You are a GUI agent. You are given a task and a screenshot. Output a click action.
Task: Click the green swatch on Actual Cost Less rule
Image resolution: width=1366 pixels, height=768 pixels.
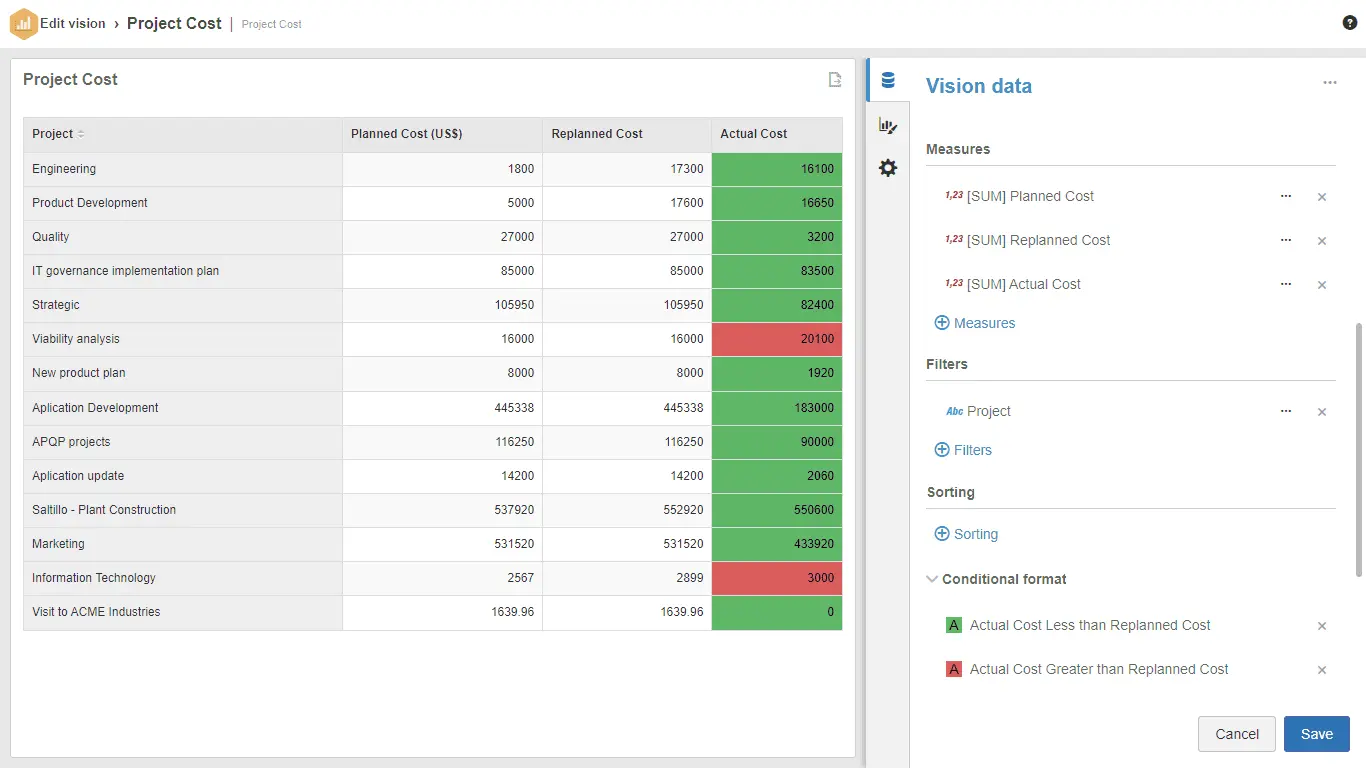(x=953, y=625)
